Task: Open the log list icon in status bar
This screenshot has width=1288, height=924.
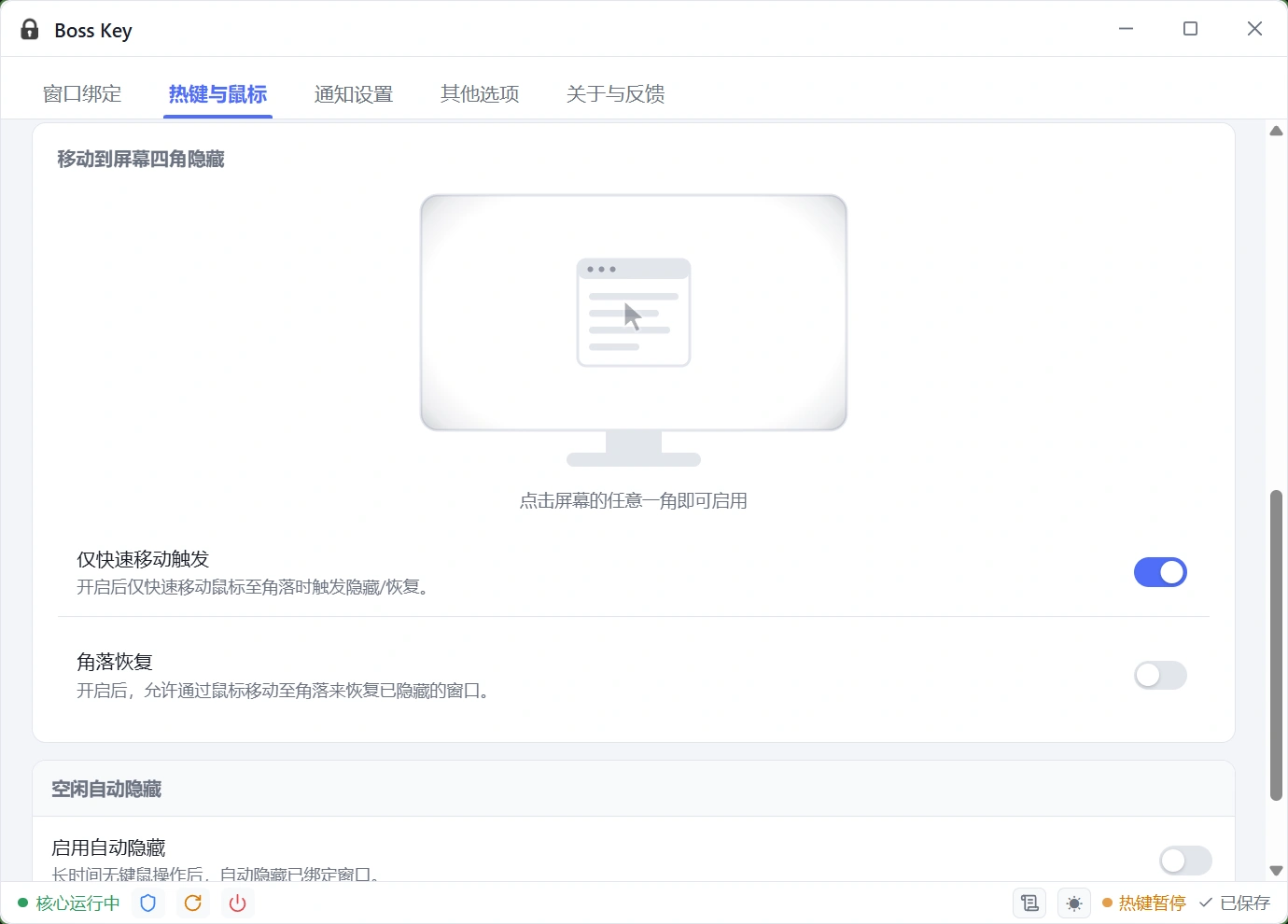Action: coord(1029,903)
